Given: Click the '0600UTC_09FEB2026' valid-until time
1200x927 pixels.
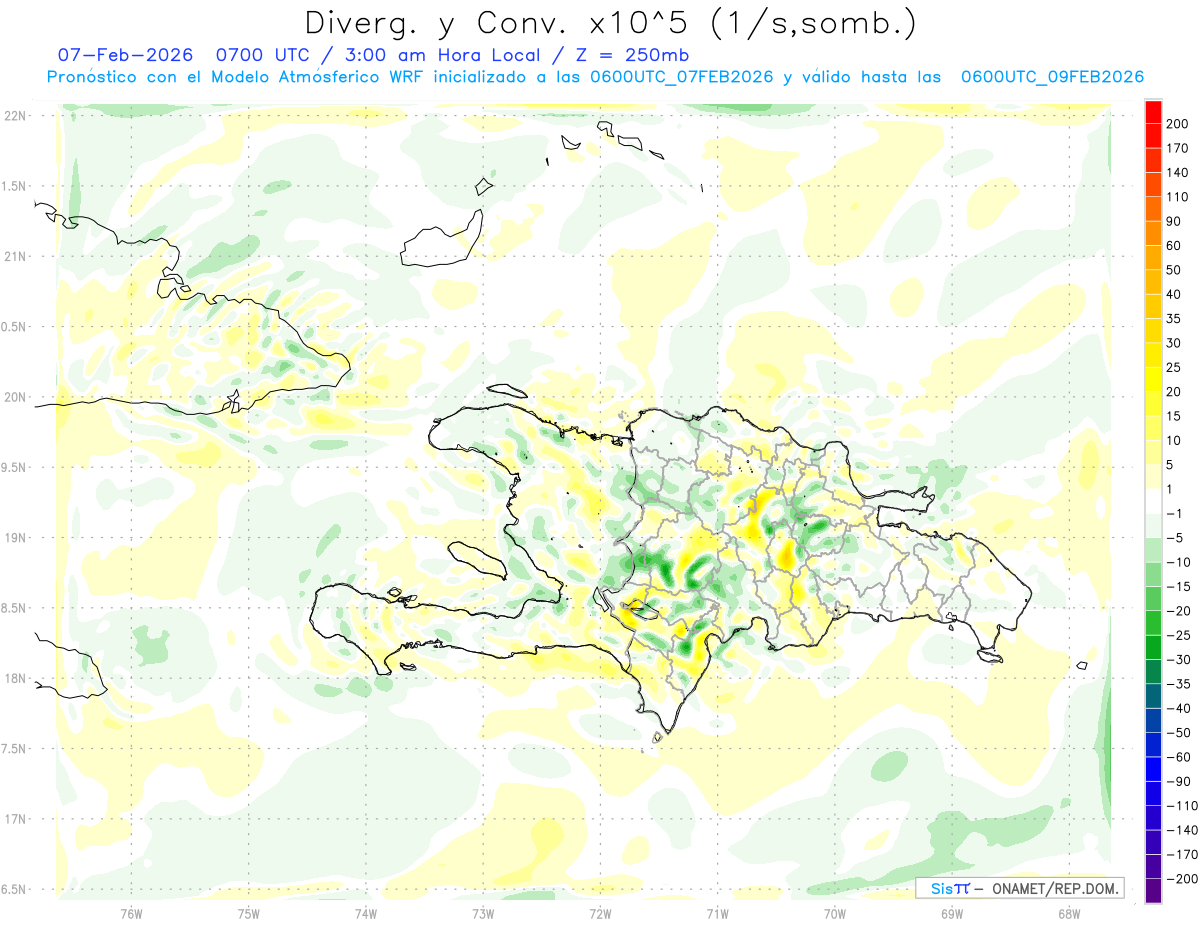Looking at the screenshot, I should (1052, 77).
